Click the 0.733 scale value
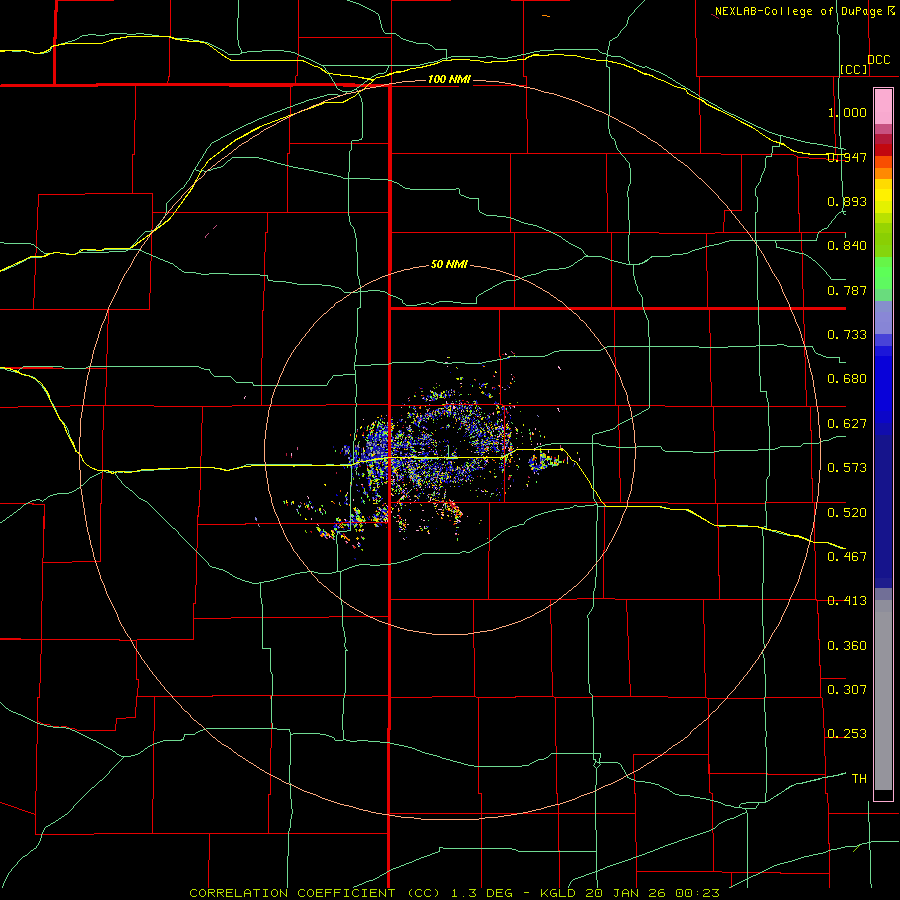900x900 pixels. [x=847, y=335]
